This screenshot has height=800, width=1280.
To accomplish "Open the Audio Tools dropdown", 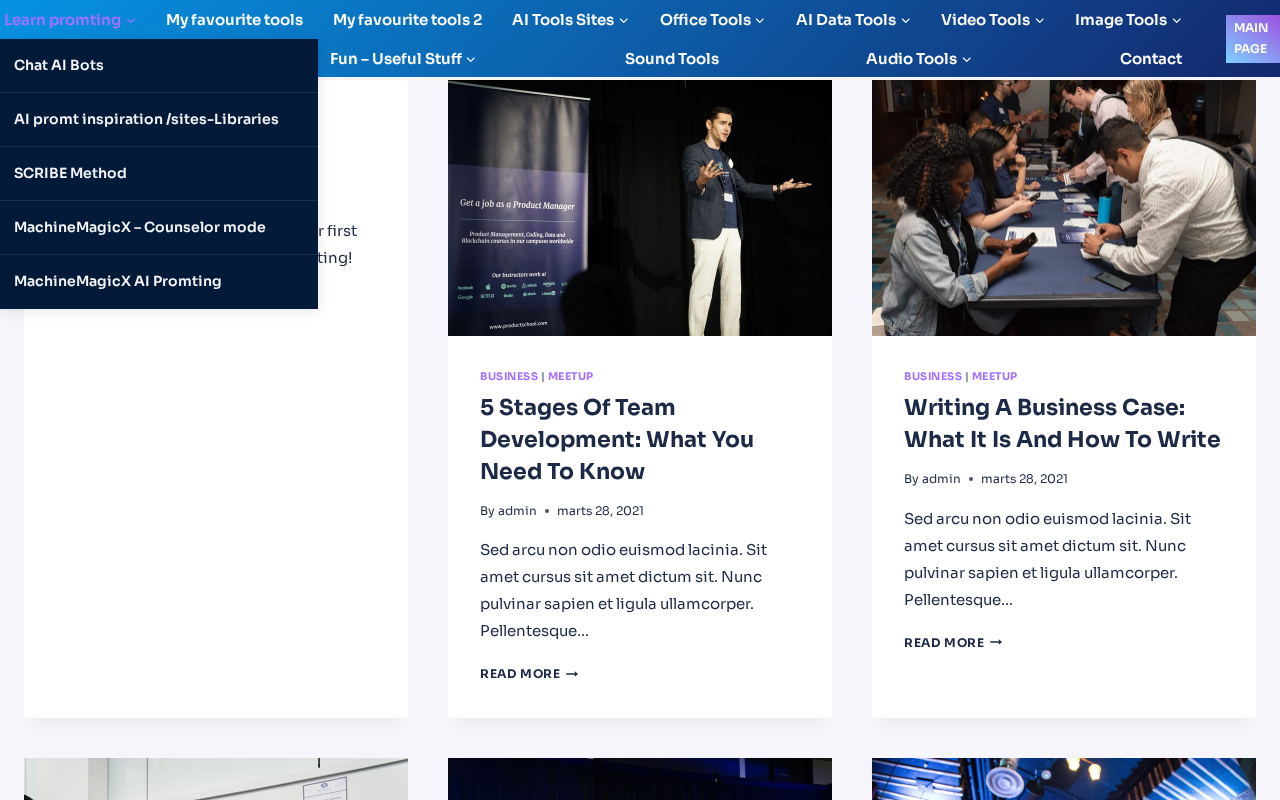I will click(918, 59).
